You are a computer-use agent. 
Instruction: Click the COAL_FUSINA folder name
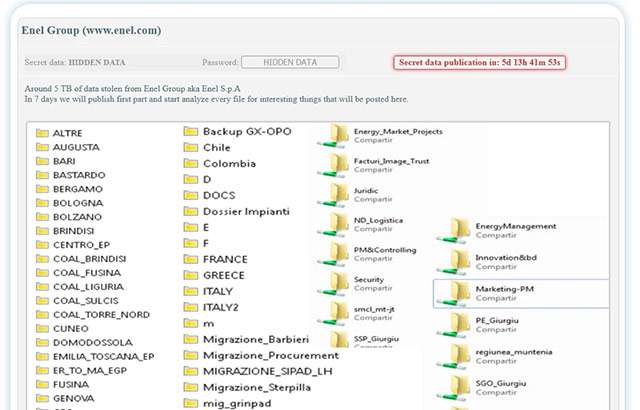pos(87,273)
